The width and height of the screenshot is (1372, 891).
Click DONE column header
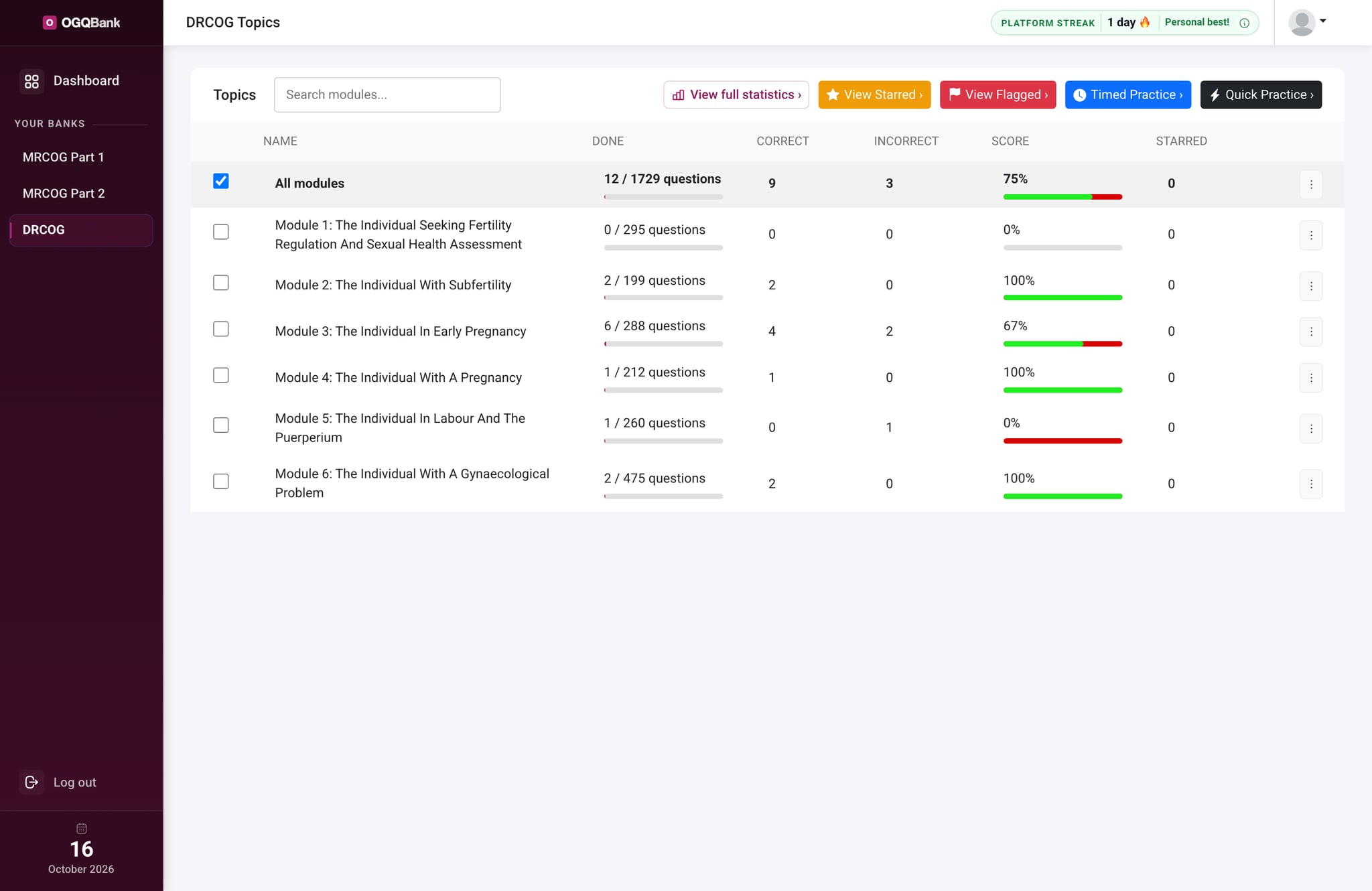[608, 141]
